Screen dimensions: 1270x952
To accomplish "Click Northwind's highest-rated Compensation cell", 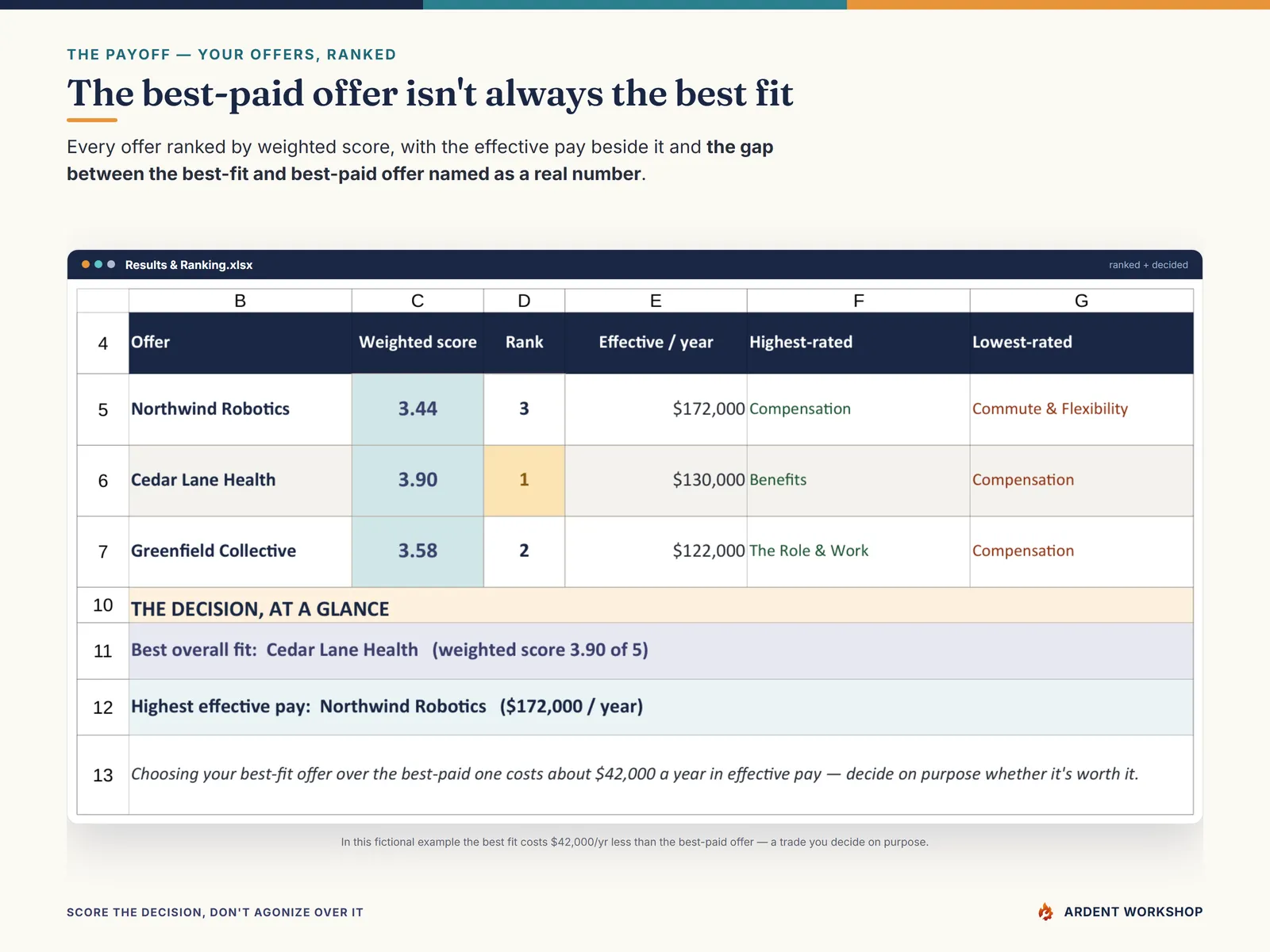I will click(x=859, y=409).
